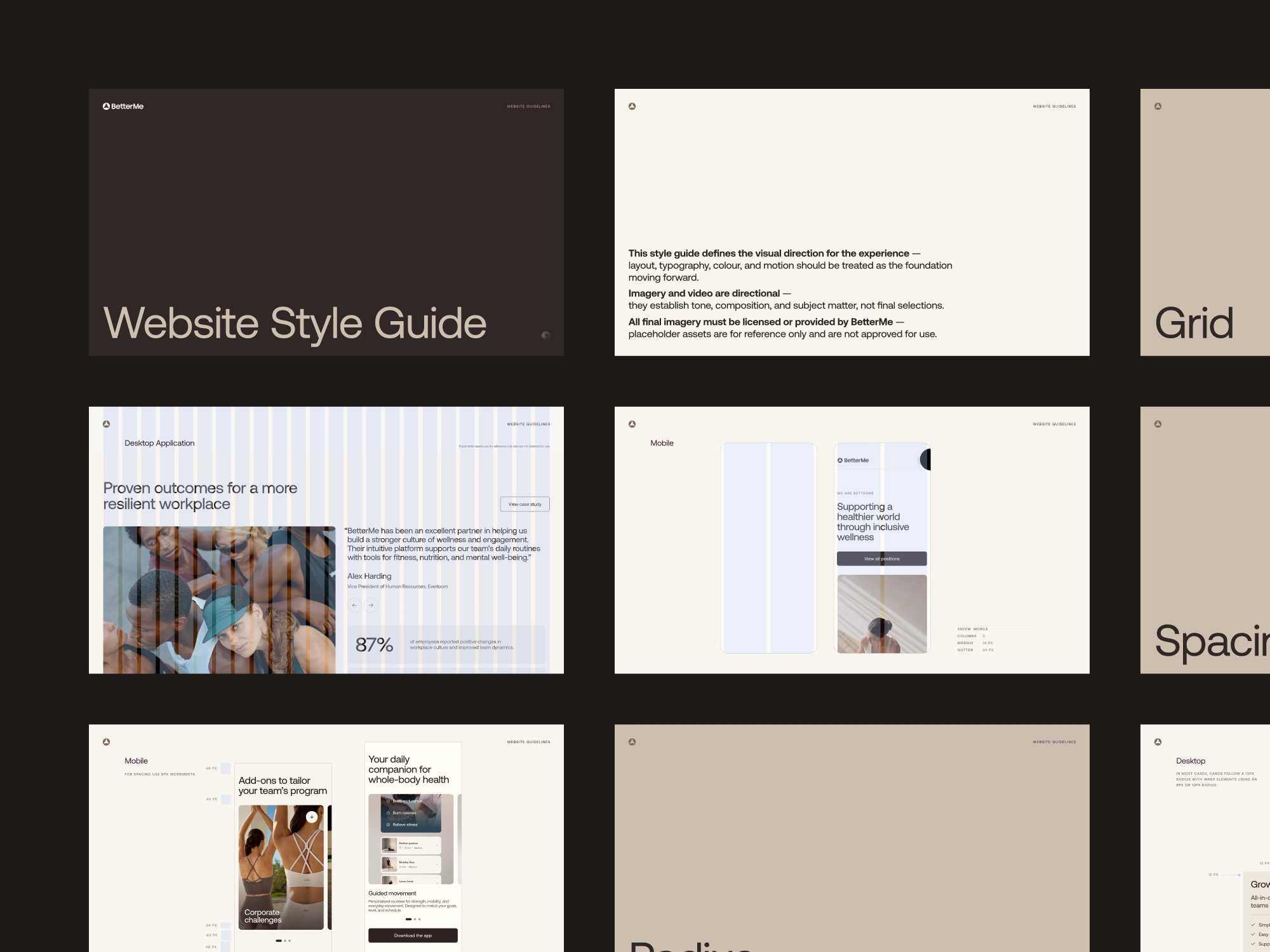This screenshot has height=952, width=1270.
Task: Click the Desktop Application label
Action: [159, 443]
